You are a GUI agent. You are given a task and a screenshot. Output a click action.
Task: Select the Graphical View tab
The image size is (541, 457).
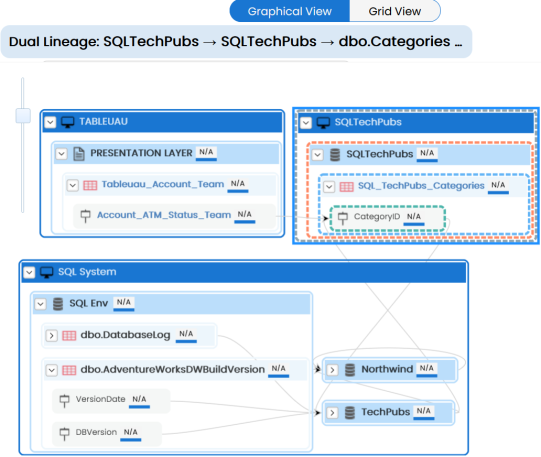290,11
